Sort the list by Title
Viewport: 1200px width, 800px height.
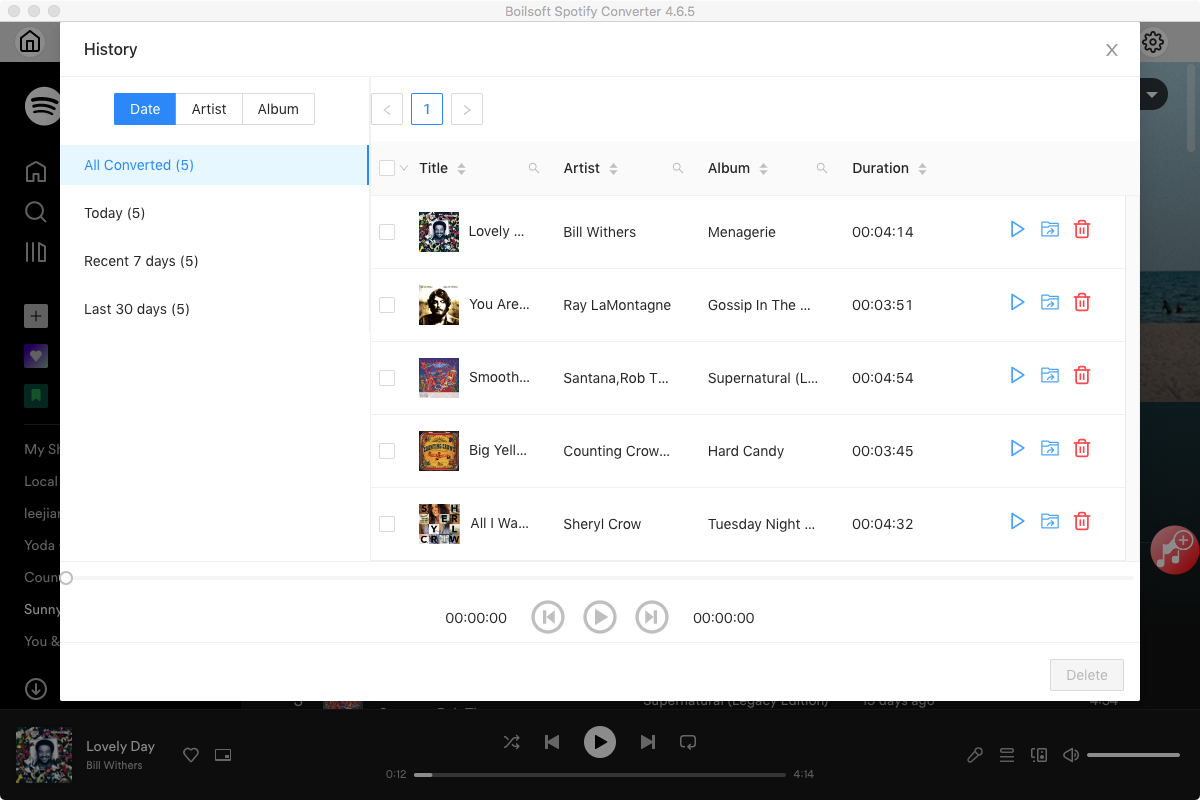[x=461, y=169]
